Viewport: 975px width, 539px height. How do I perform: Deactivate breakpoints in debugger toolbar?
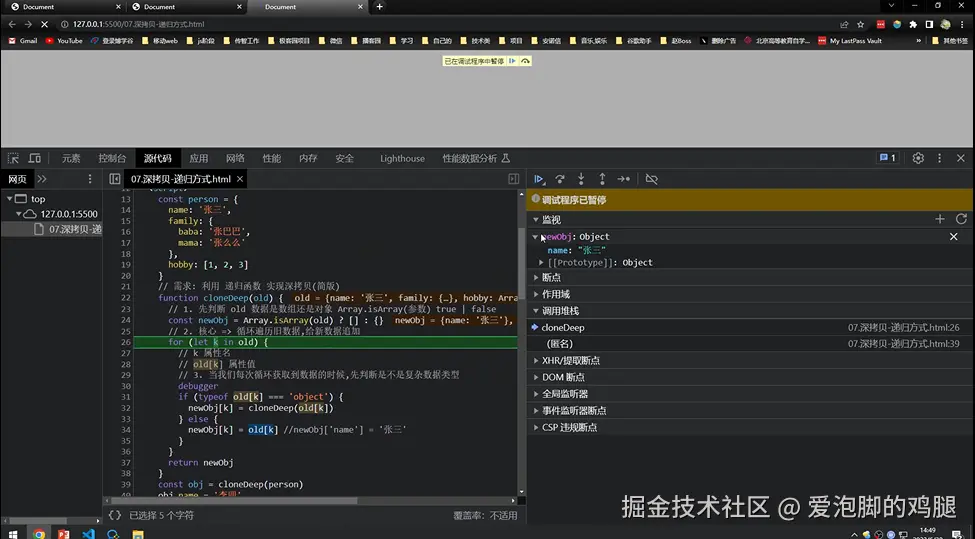[651, 179]
